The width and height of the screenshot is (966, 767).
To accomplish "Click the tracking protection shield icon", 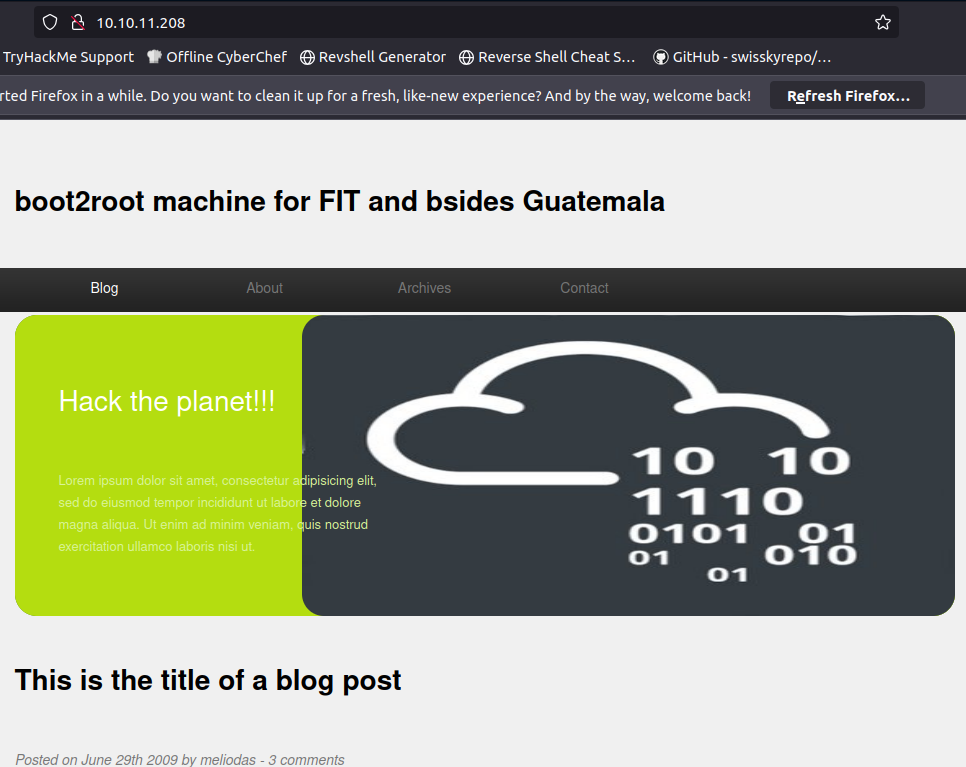I will click(x=50, y=22).
